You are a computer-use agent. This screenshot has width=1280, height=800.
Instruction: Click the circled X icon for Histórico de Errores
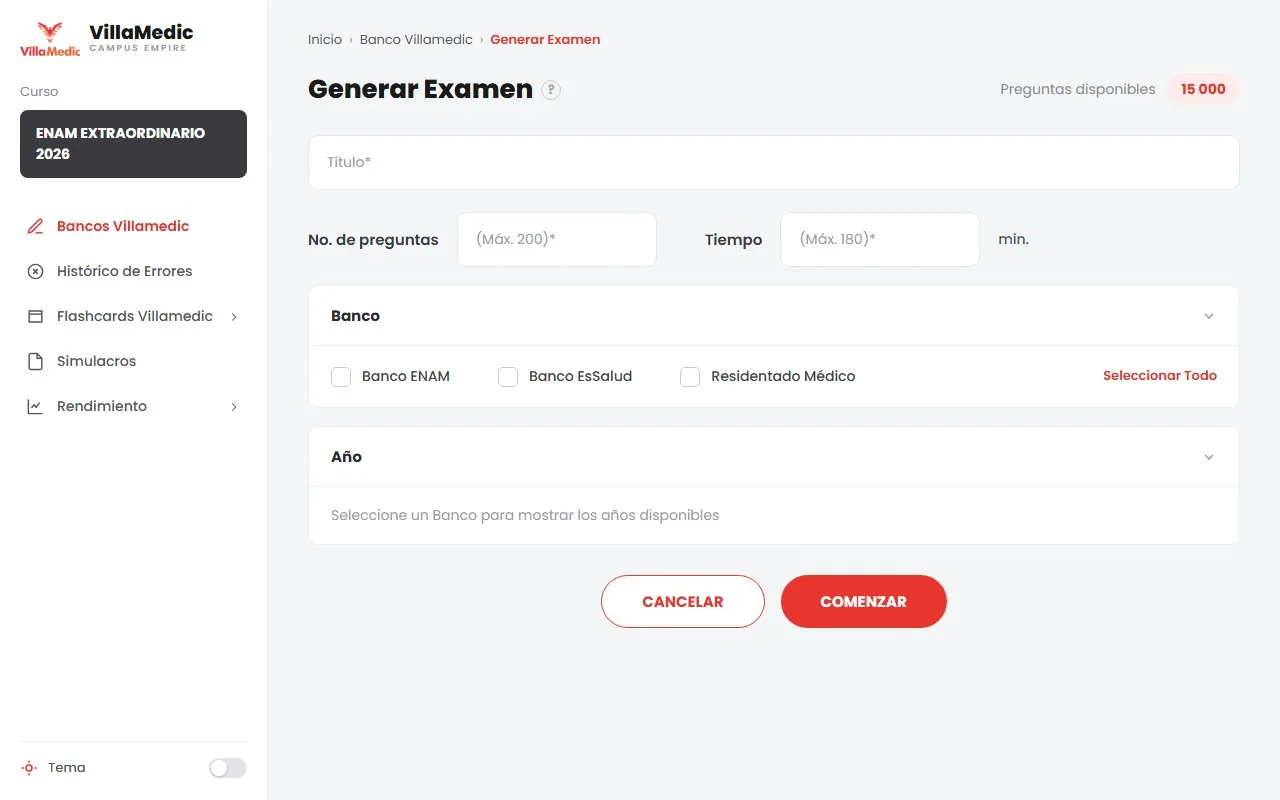click(35, 271)
